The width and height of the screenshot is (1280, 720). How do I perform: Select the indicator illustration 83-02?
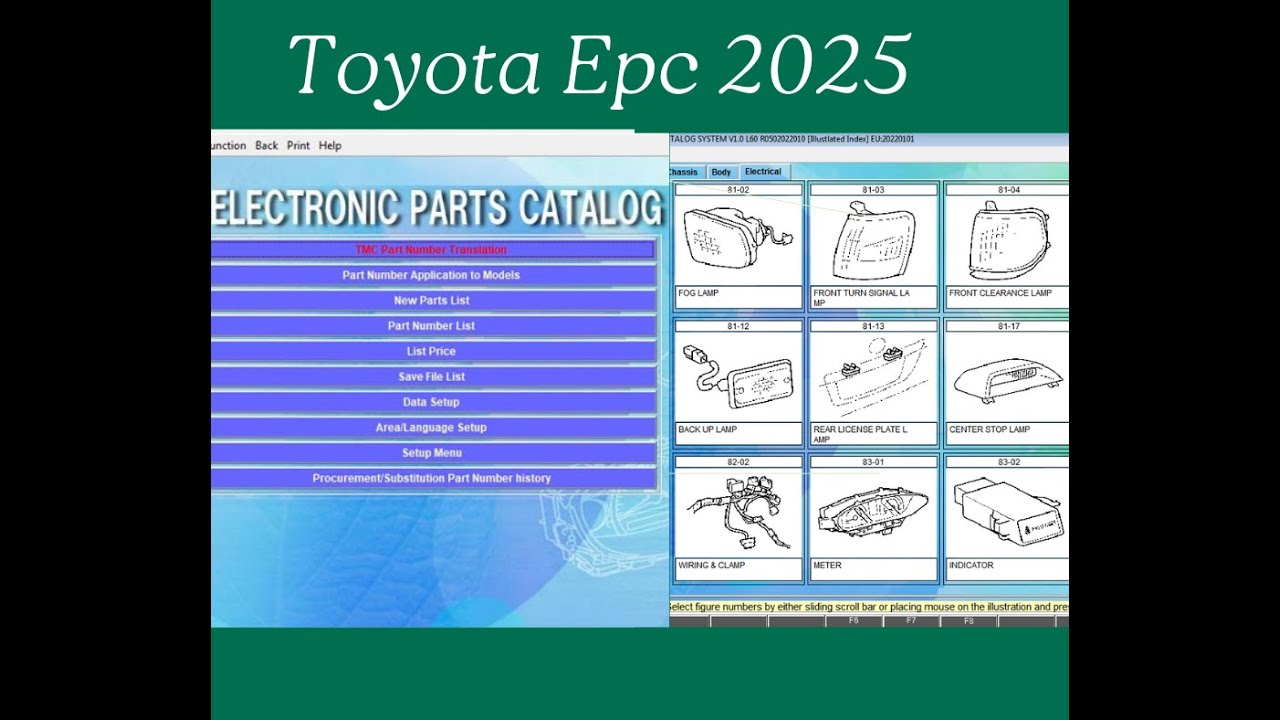1007,512
